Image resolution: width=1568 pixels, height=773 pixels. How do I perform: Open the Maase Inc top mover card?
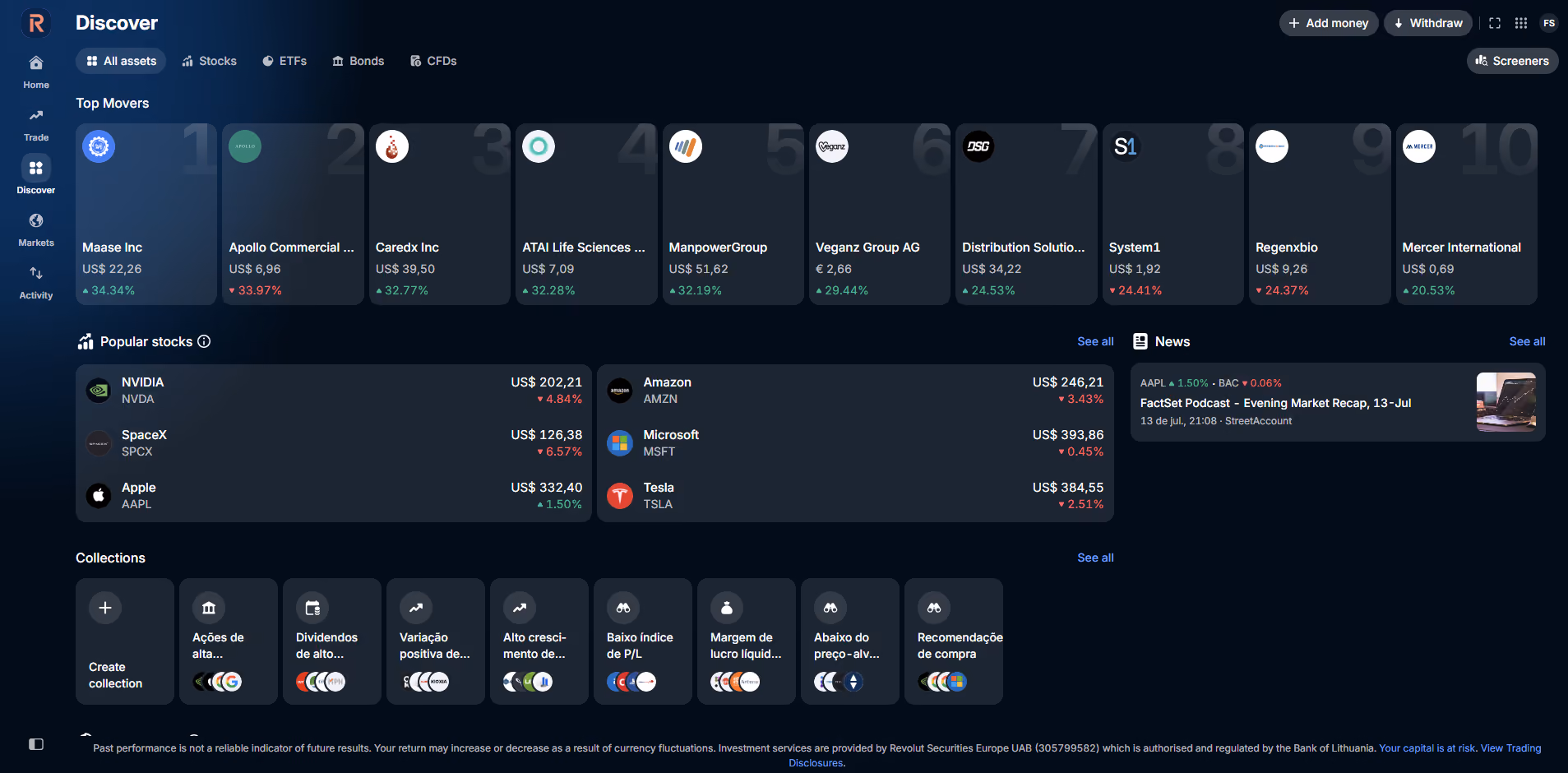(x=146, y=214)
